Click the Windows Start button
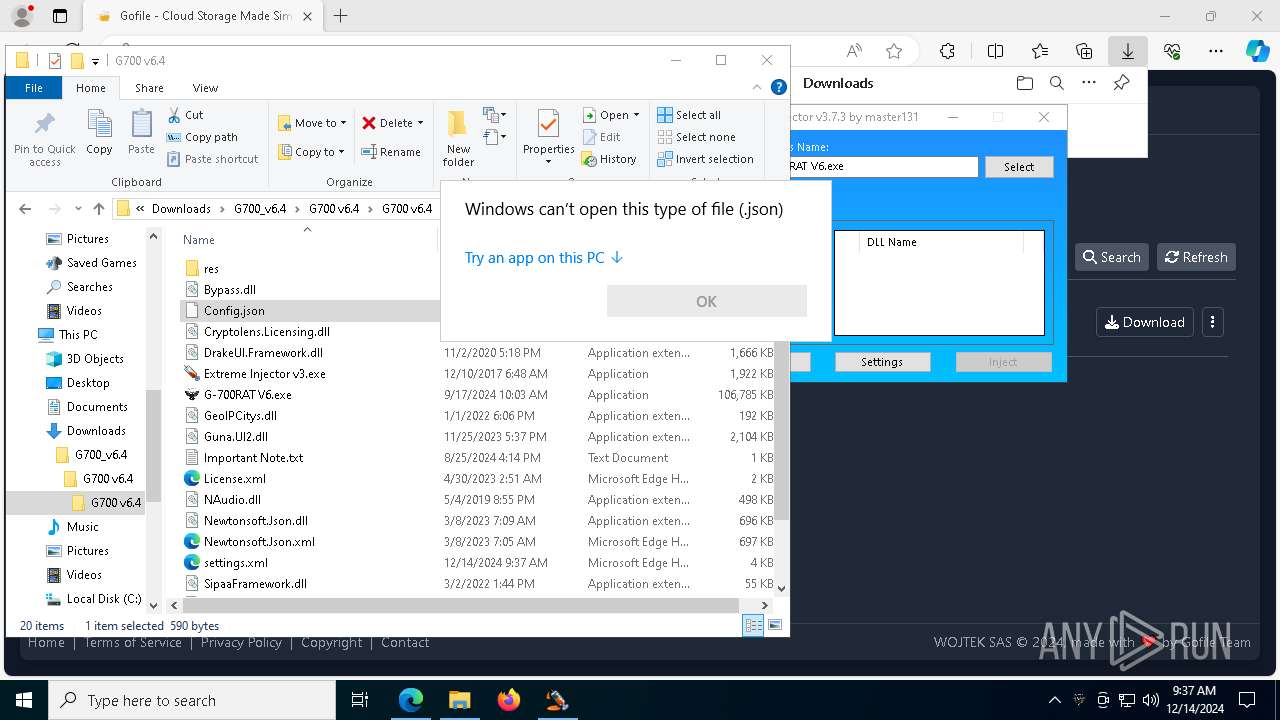Viewport: 1280px width, 720px height. pyautogui.click(x=24, y=700)
